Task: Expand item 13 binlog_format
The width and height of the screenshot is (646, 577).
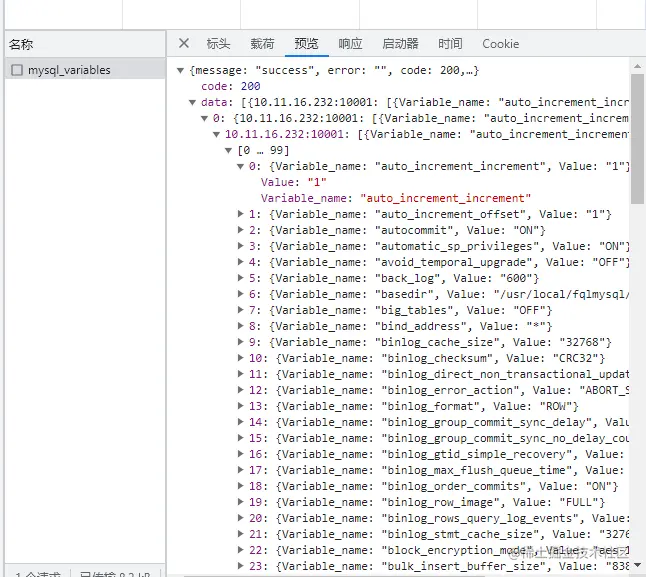Action: click(x=240, y=406)
